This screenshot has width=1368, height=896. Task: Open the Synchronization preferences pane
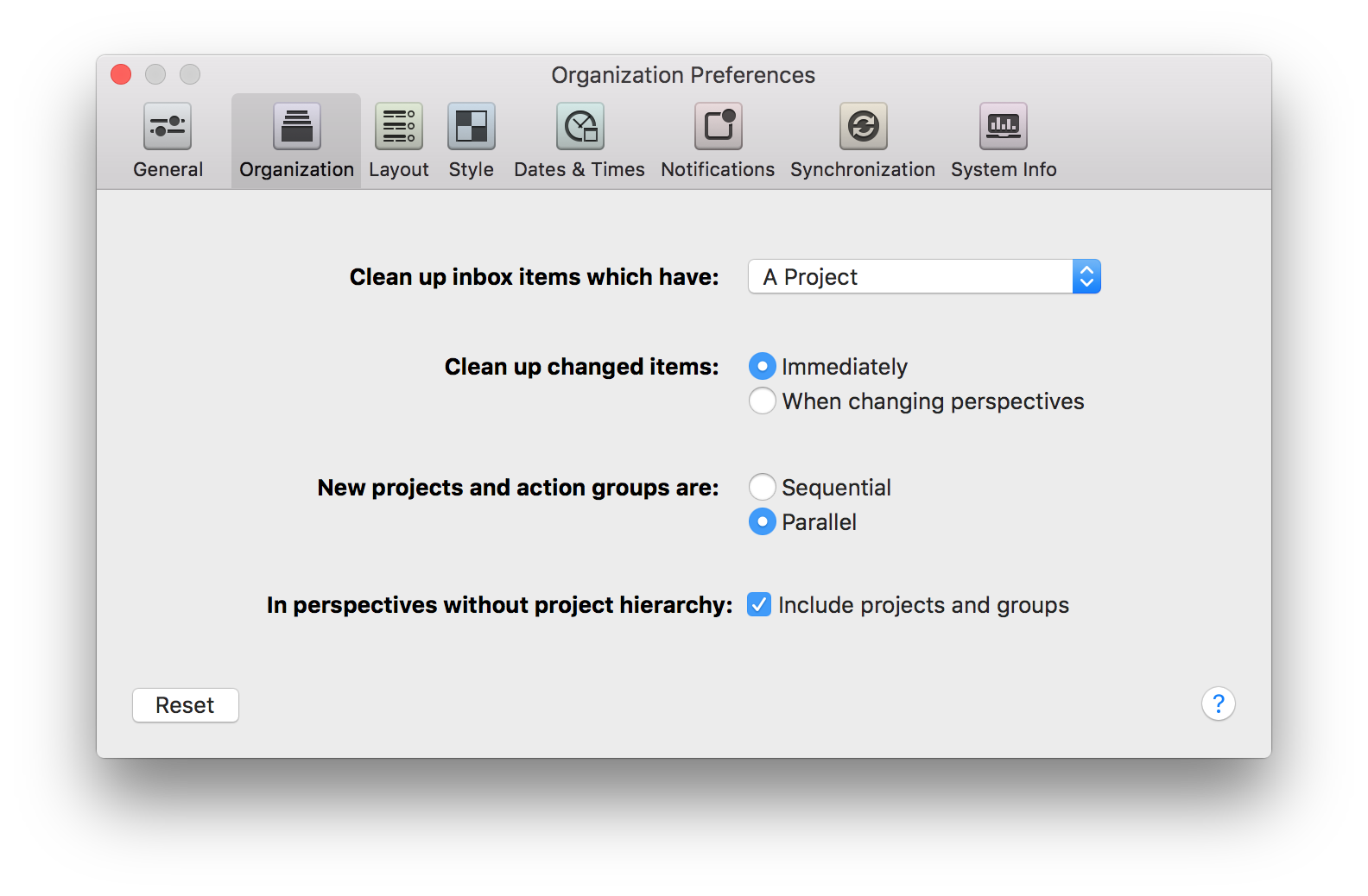click(x=863, y=141)
